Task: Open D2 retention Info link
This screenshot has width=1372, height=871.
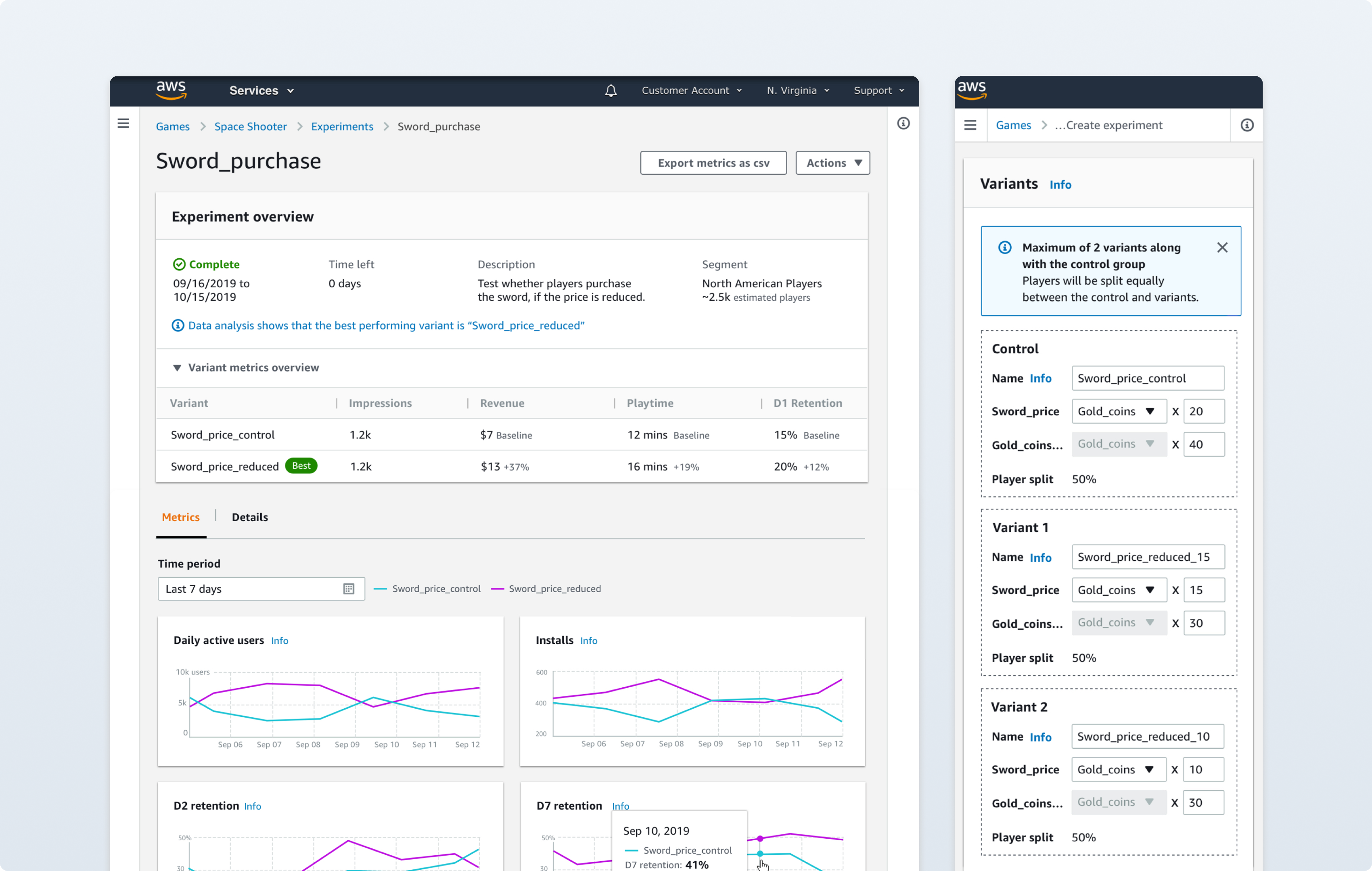Action: [252, 806]
